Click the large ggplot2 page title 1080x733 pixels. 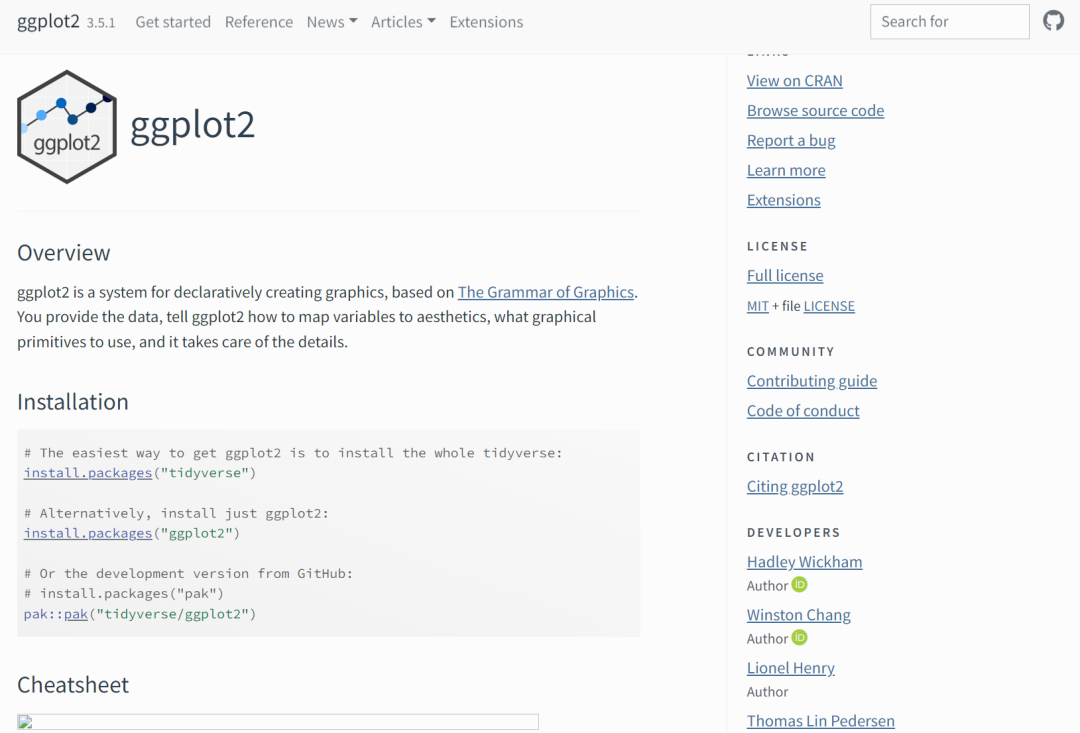(x=193, y=125)
